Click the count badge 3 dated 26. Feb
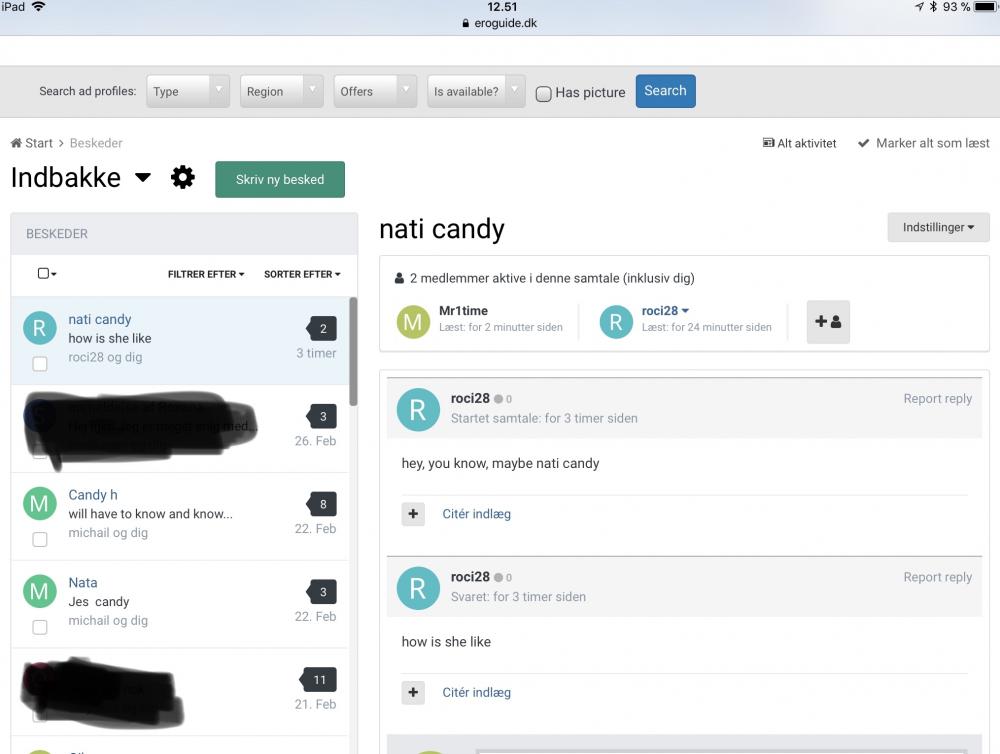 [x=322, y=417]
